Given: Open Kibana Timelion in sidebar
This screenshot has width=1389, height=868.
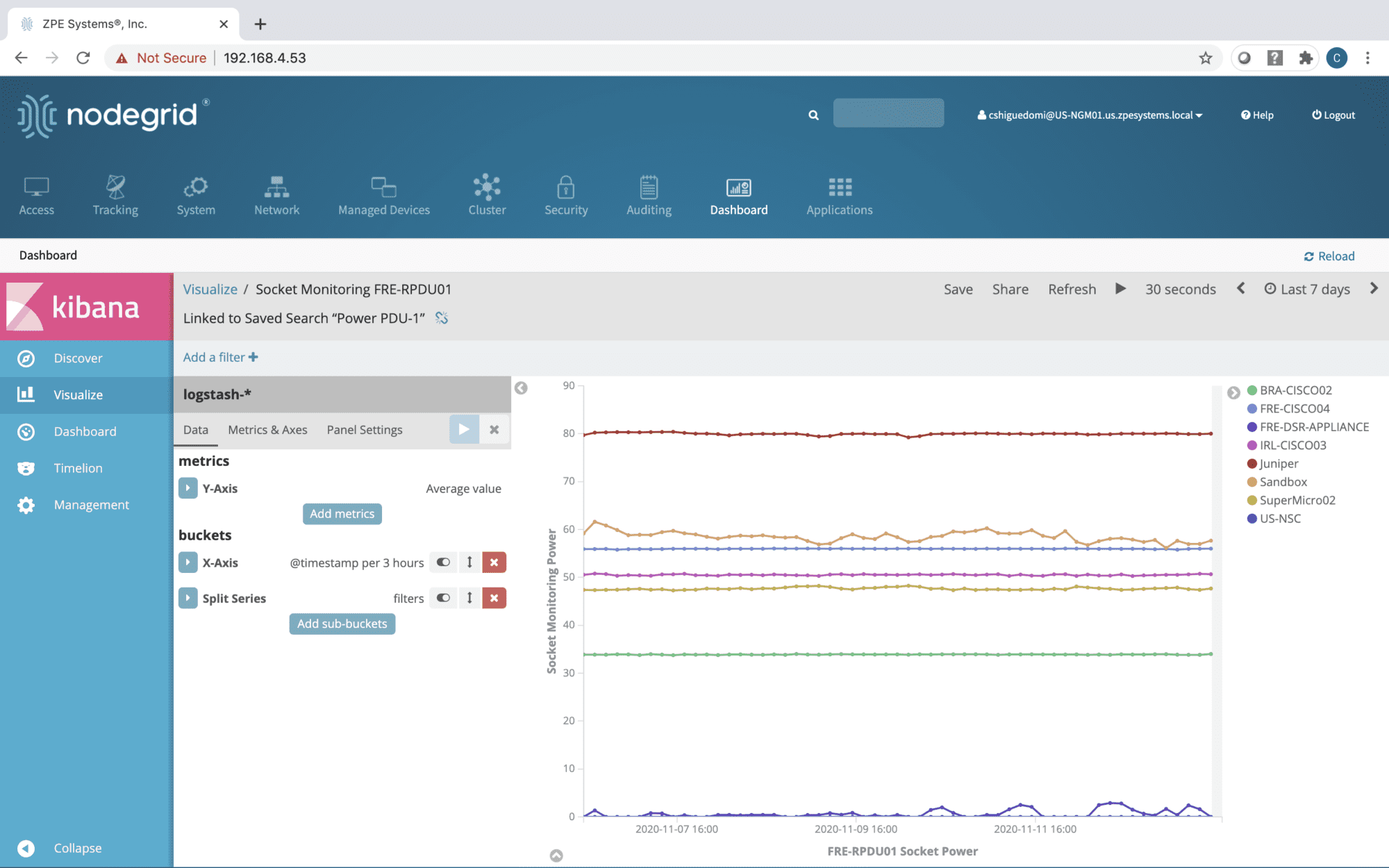Looking at the screenshot, I should (x=78, y=468).
